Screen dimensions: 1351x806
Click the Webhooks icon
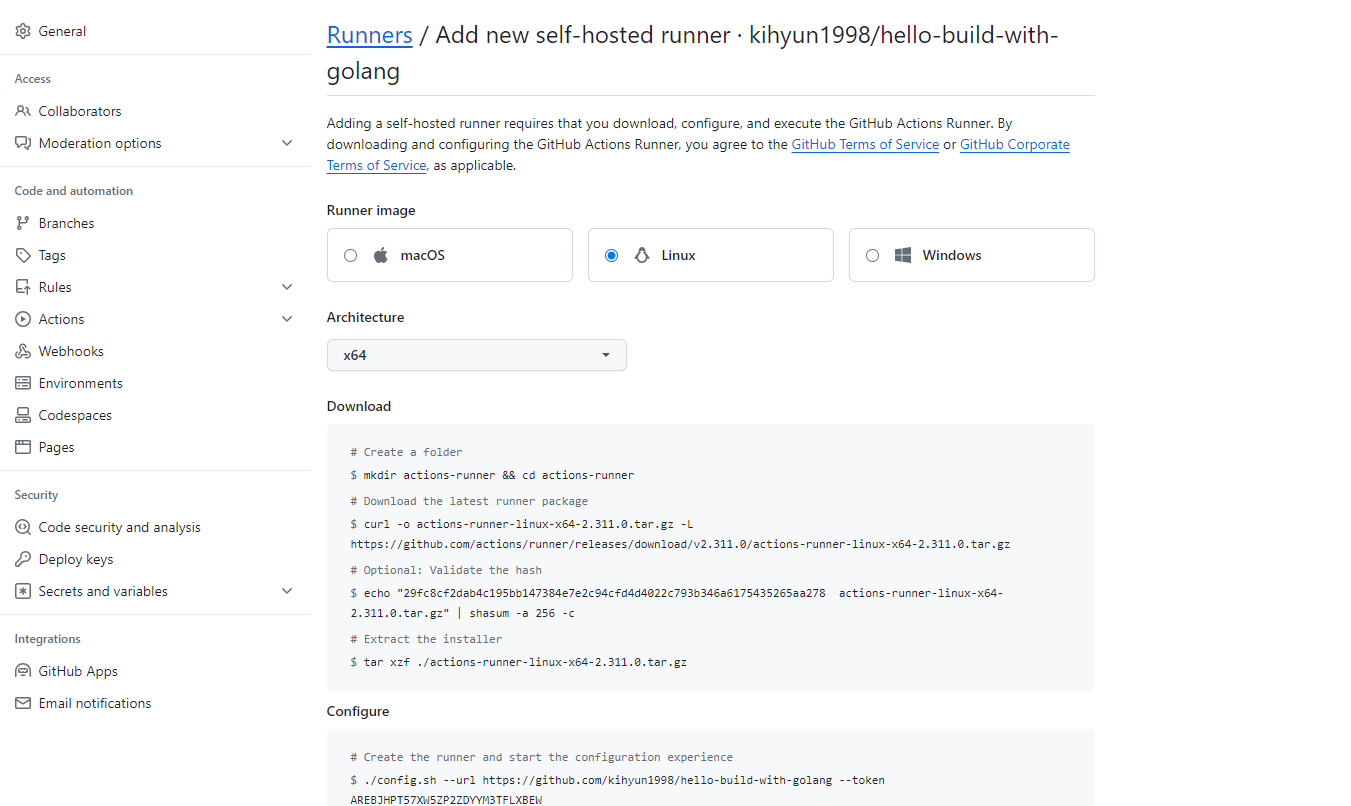click(23, 351)
